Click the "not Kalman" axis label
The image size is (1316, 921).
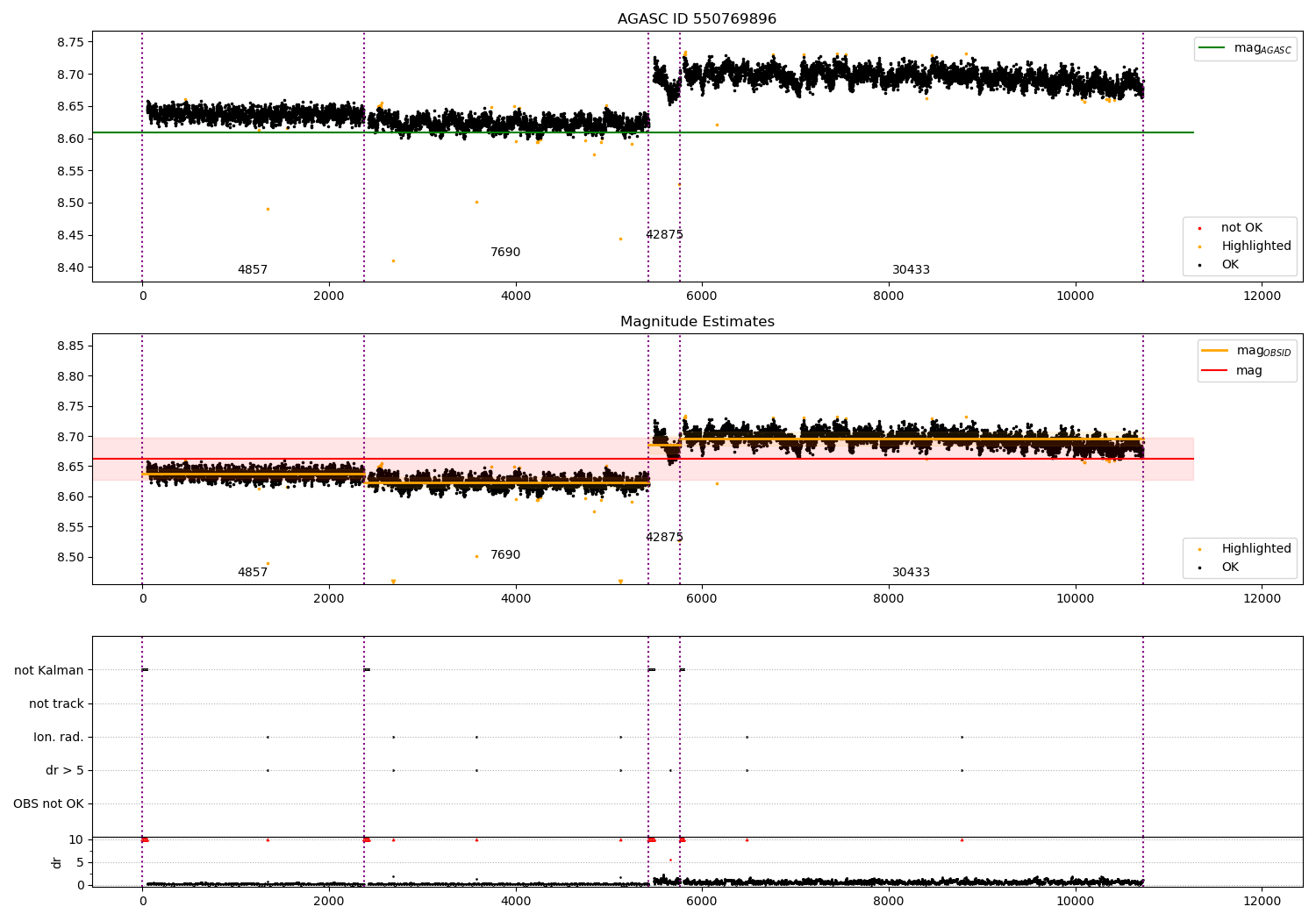tap(49, 671)
